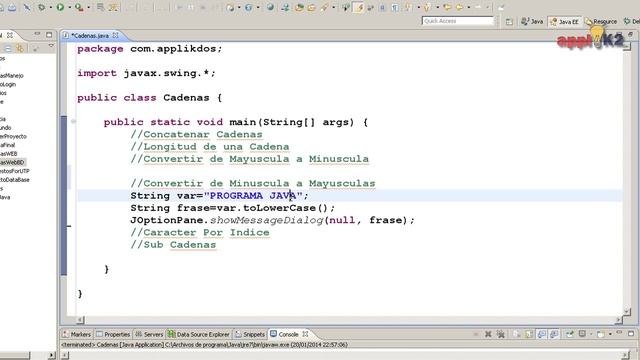640x360 pixels.
Task: Switch to the Java EE perspective
Action: (x=564, y=22)
